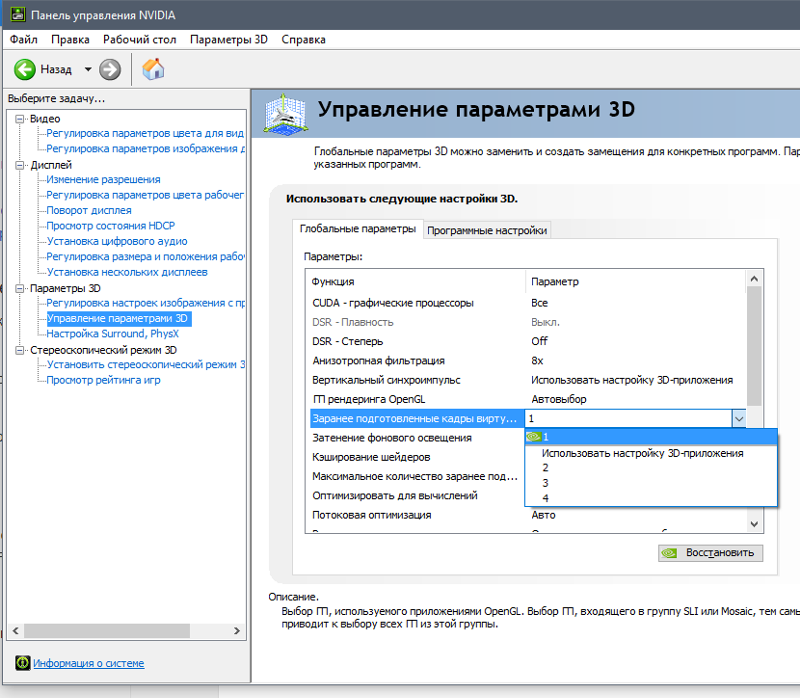The image size is (800, 698).
Task: Click the system information icon
Action: pos(22,663)
